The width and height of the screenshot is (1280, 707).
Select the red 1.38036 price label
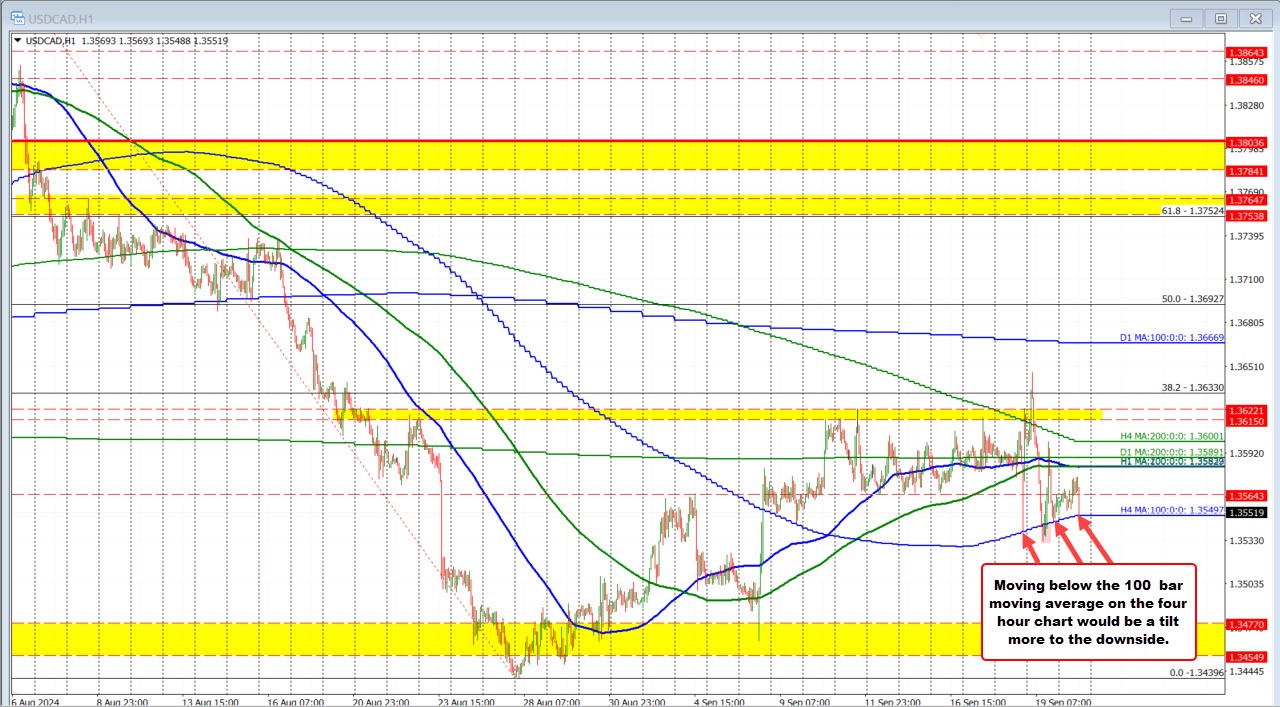tap(1247, 143)
